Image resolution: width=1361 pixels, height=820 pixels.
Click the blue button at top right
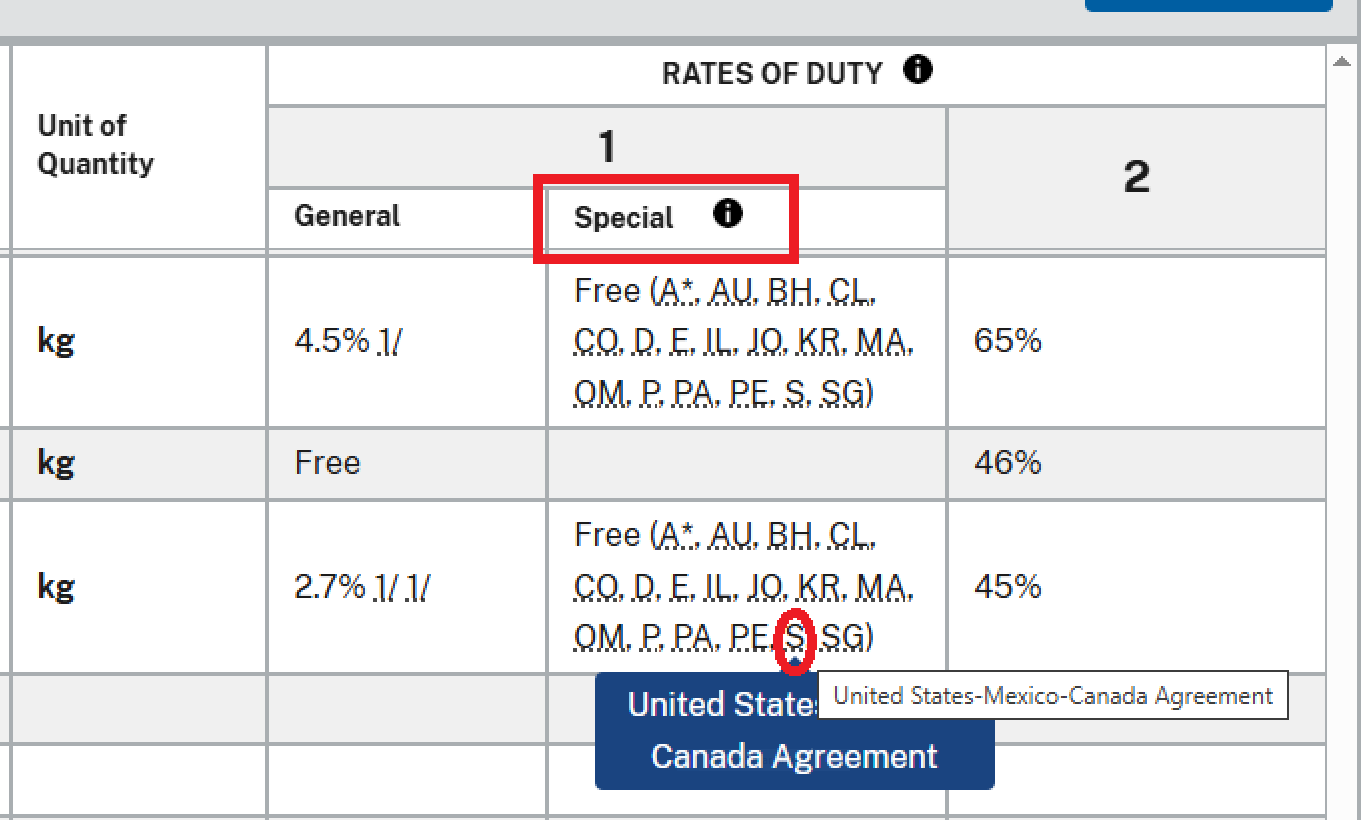pos(1208,4)
